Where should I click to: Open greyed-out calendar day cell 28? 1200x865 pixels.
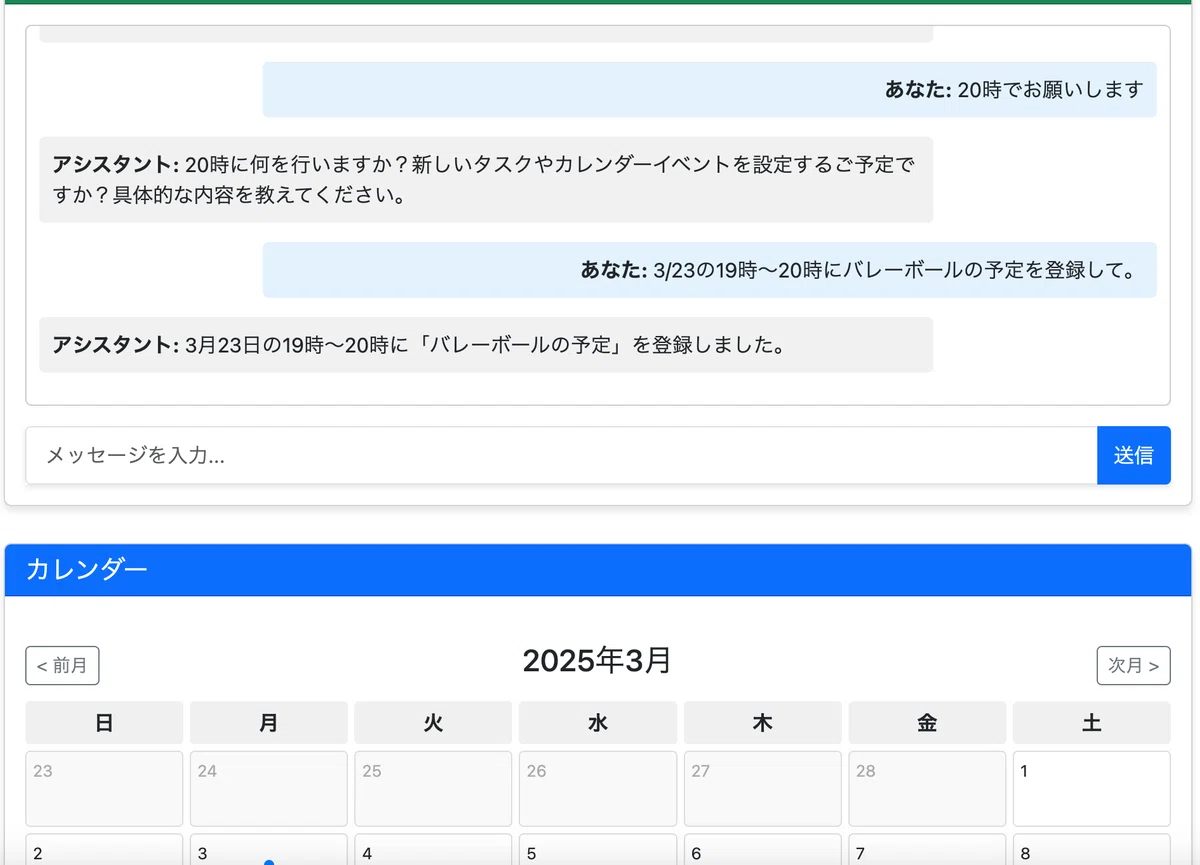(927, 789)
